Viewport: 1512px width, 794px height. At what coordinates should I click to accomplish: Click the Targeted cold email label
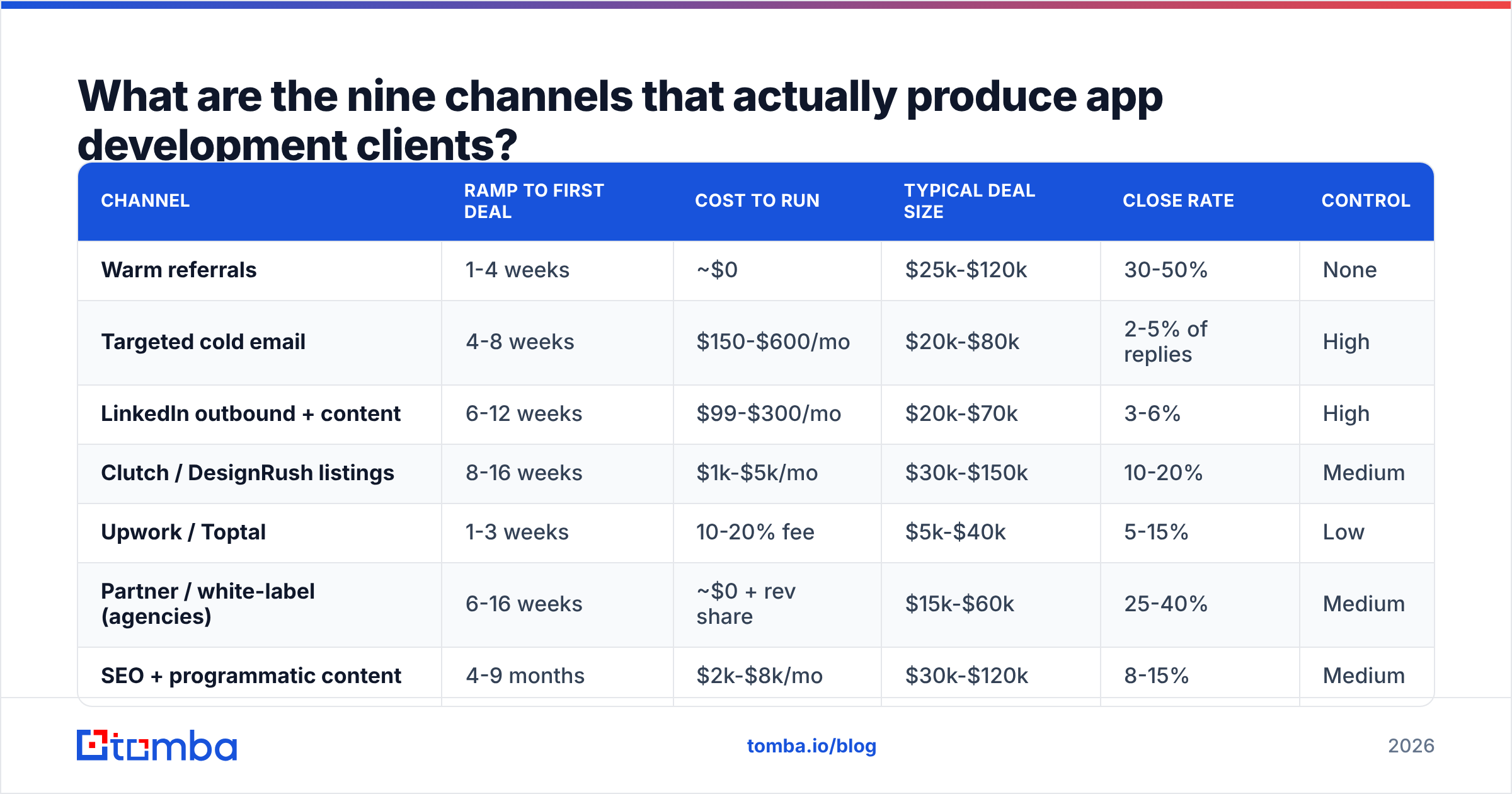[203, 342]
